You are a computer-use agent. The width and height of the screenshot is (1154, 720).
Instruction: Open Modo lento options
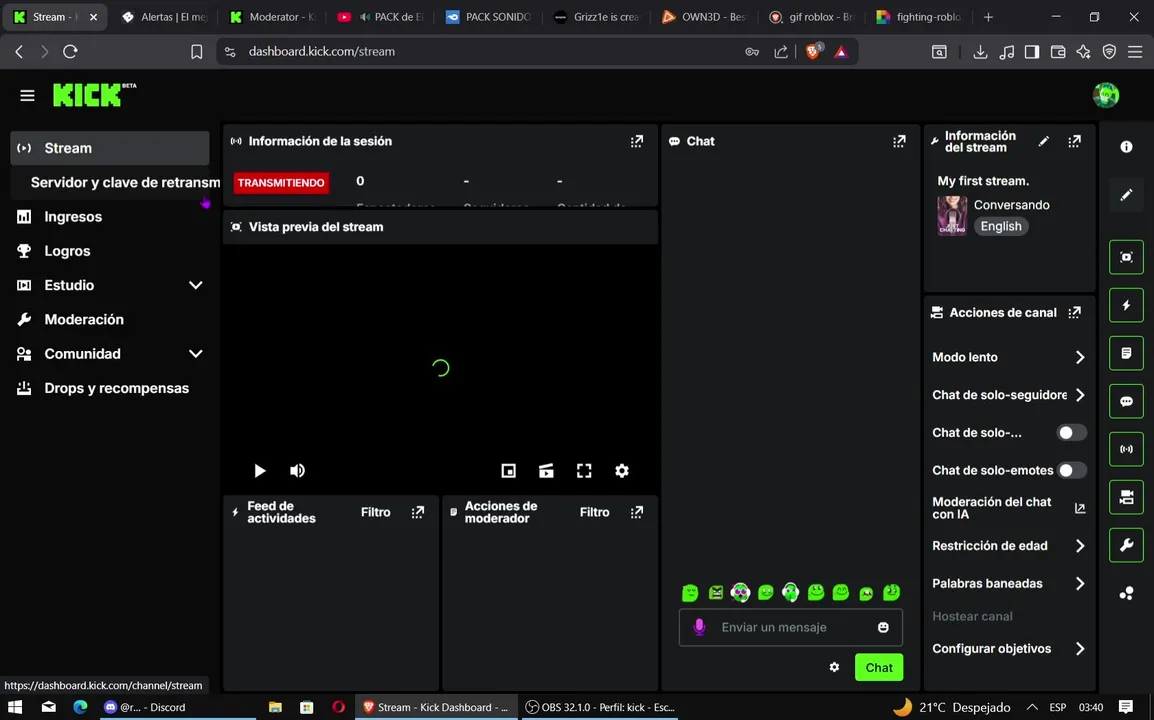pyautogui.click(x=1008, y=357)
